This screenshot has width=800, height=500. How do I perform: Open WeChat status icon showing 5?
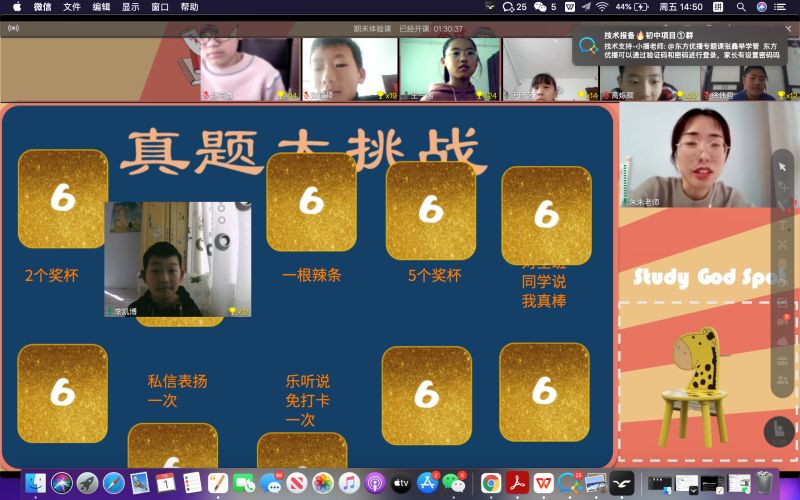(545, 7)
